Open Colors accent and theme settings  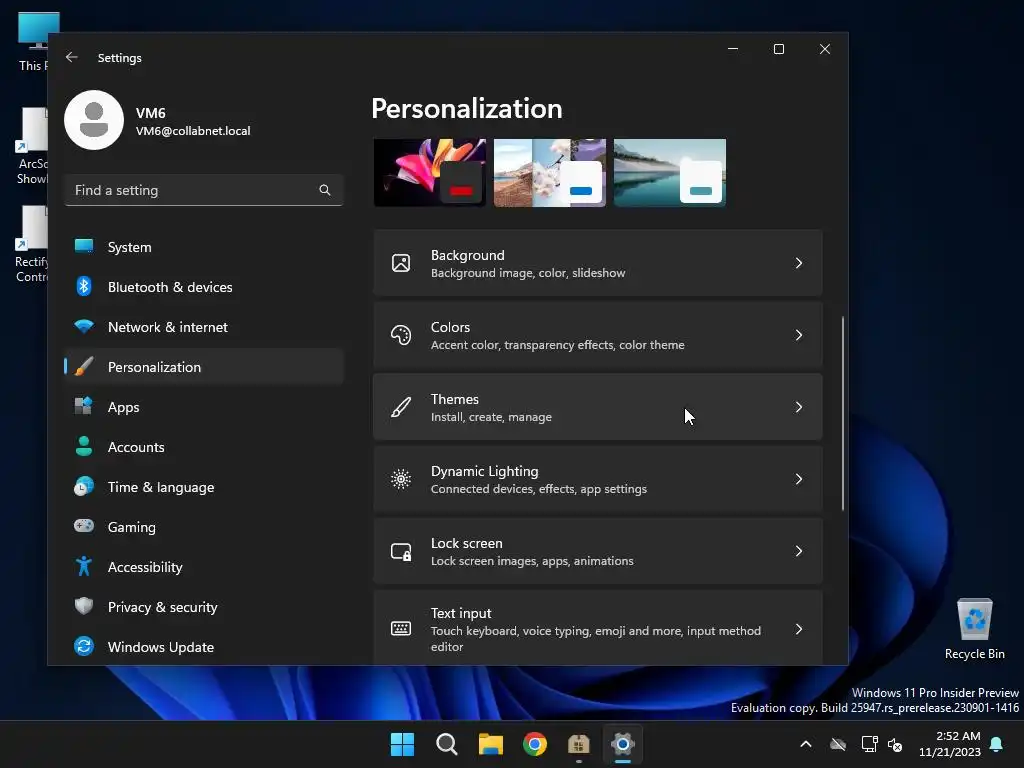(x=598, y=335)
